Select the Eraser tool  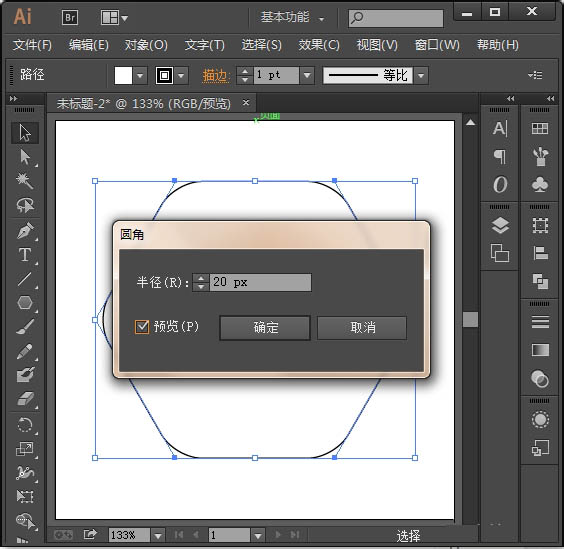tap(25, 399)
